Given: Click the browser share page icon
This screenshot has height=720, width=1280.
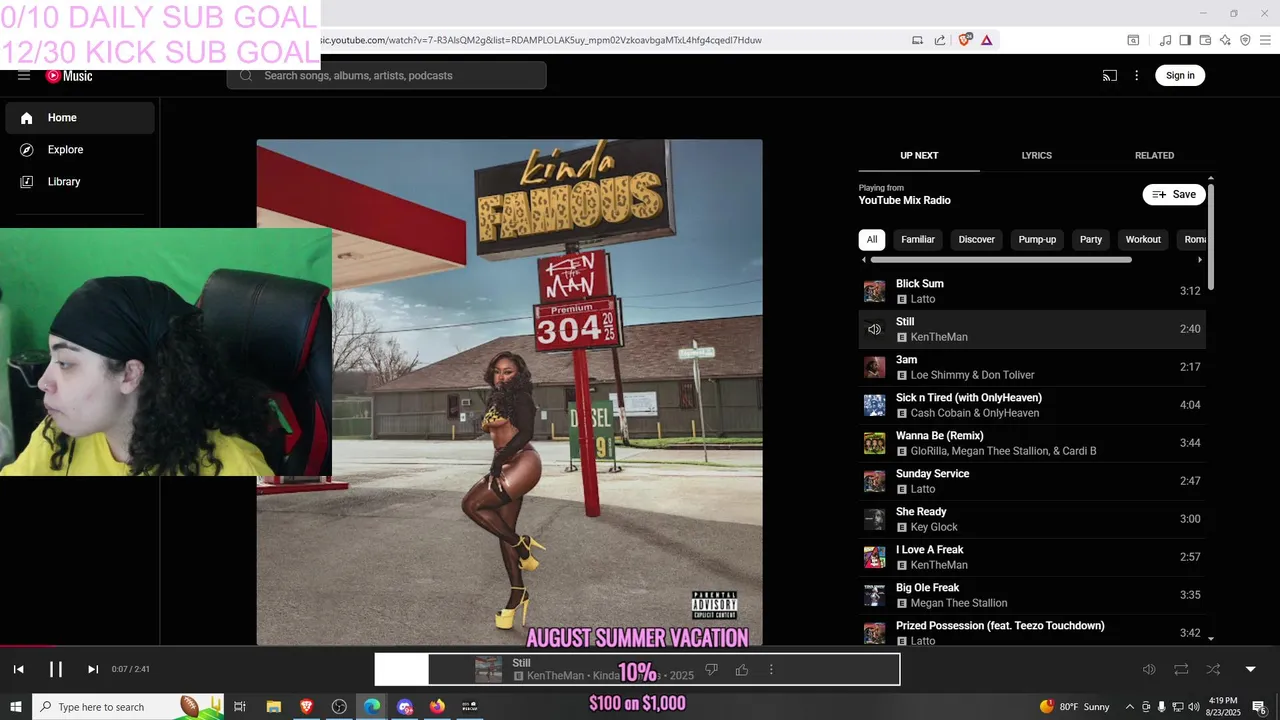Looking at the screenshot, I should coord(940,40).
